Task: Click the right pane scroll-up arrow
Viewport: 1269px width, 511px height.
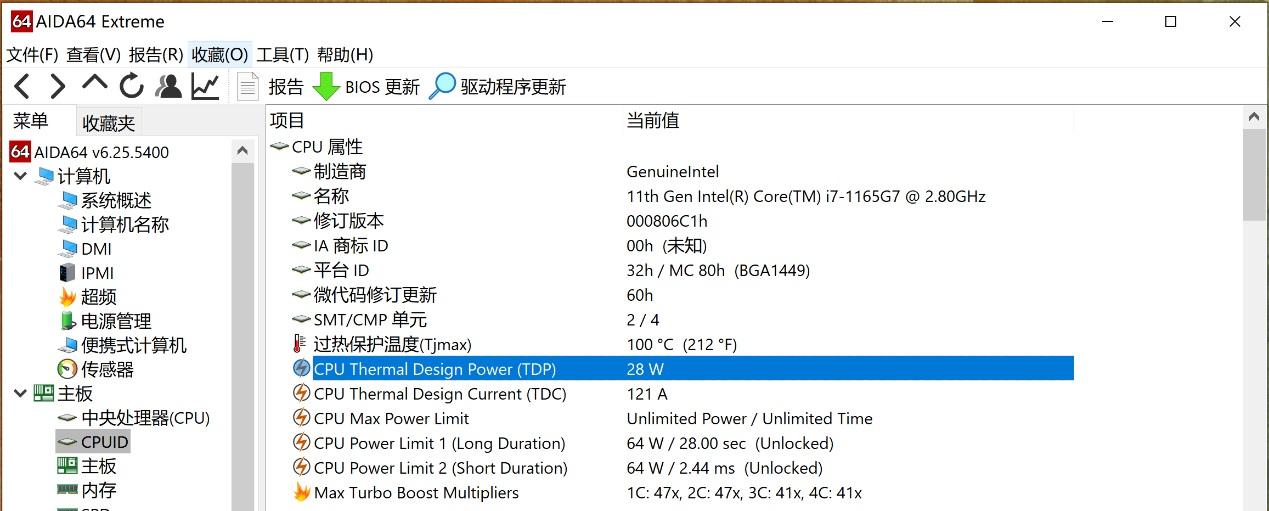Action: tap(1254, 118)
